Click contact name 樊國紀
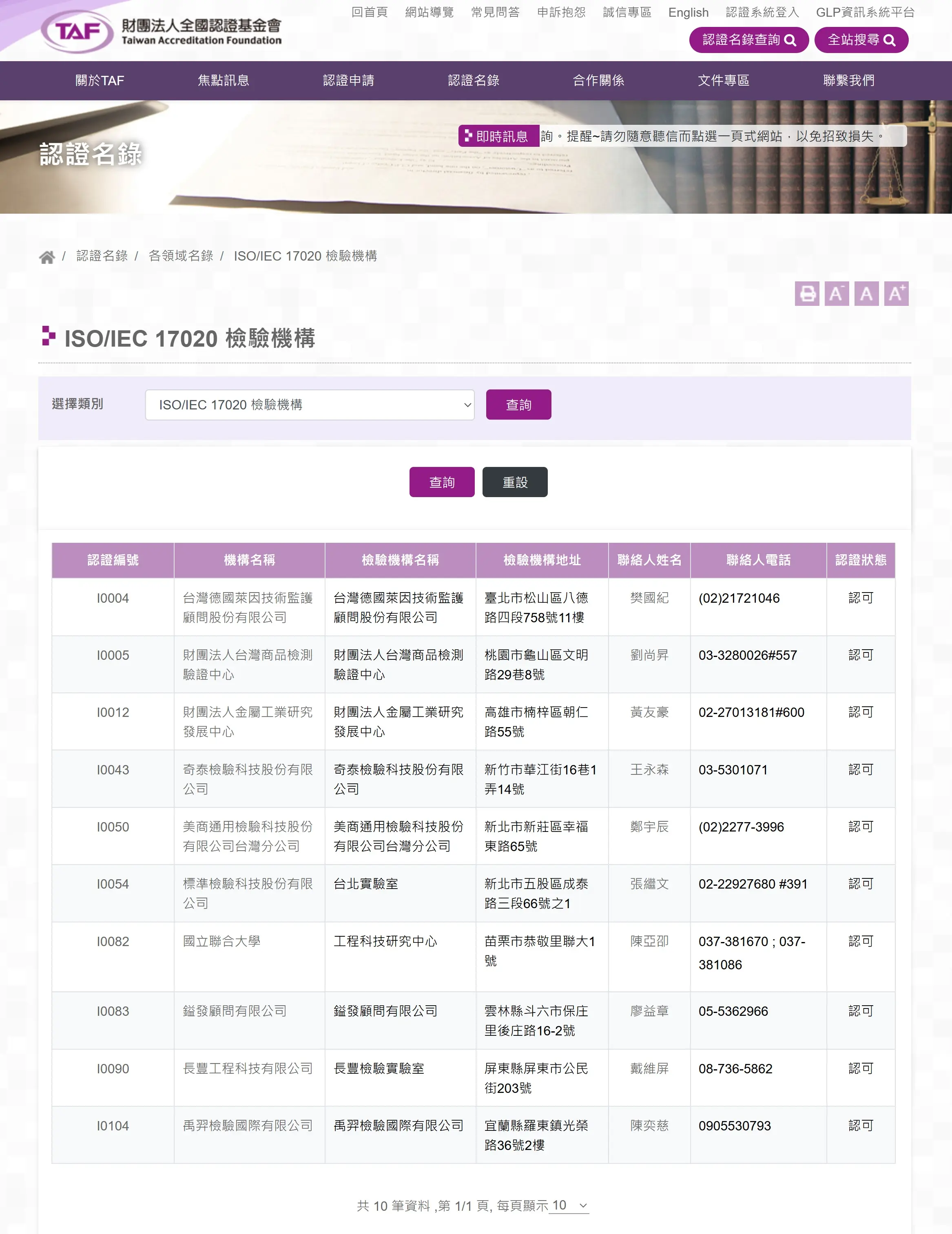This screenshot has height=1234, width=952. pos(649,598)
